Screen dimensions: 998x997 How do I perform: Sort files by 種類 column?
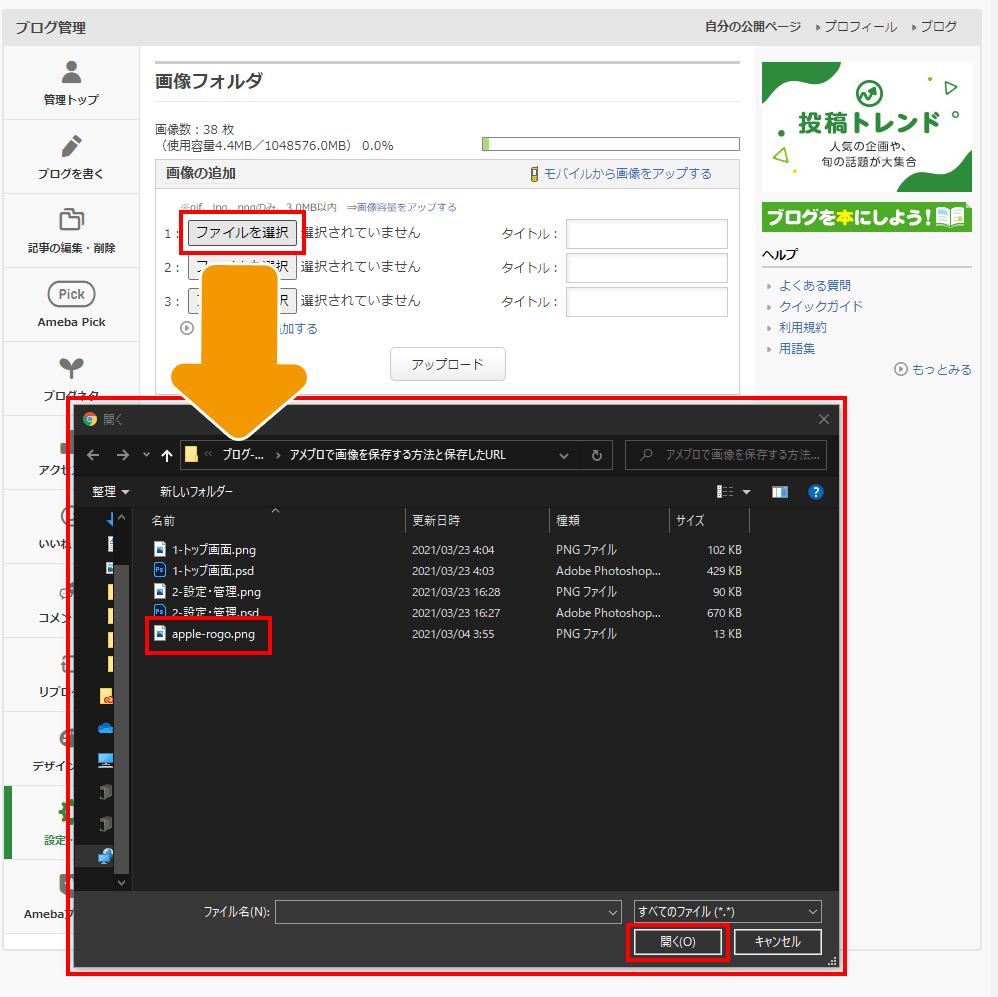tap(608, 521)
